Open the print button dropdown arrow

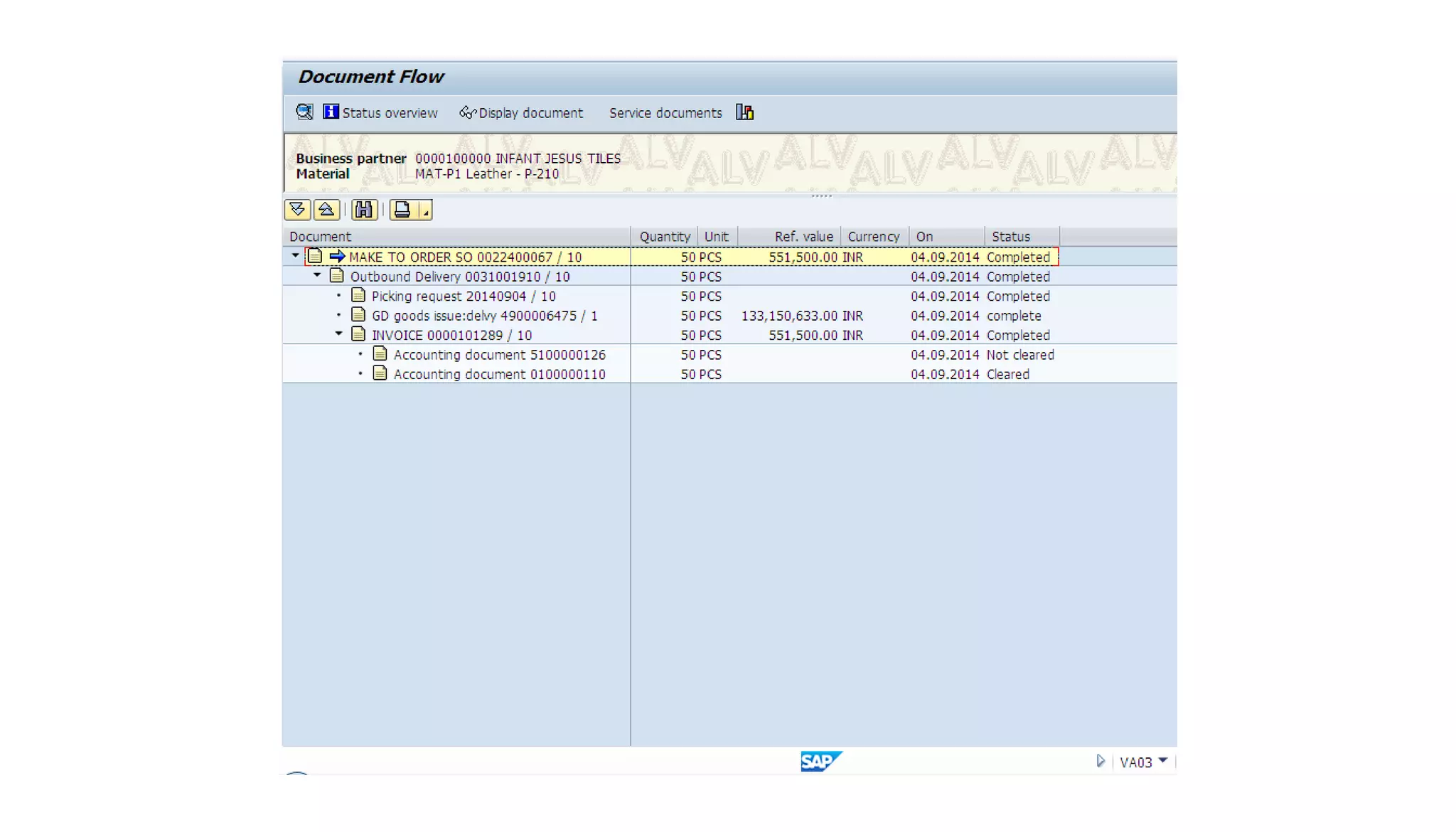[425, 211]
